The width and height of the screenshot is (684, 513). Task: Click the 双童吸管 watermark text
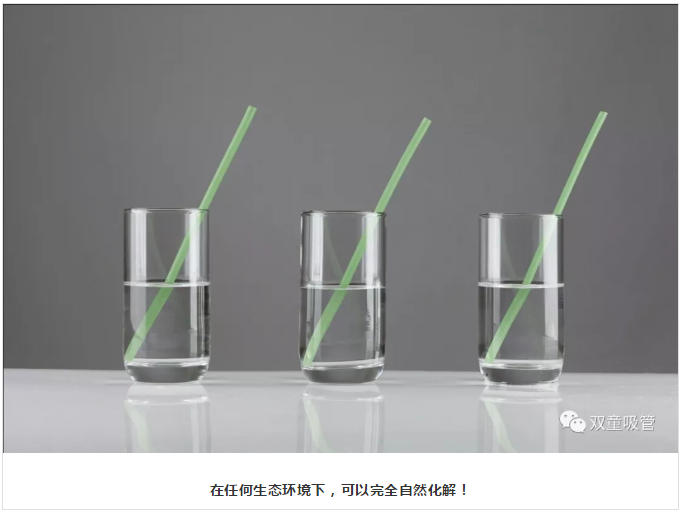(x=622, y=422)
